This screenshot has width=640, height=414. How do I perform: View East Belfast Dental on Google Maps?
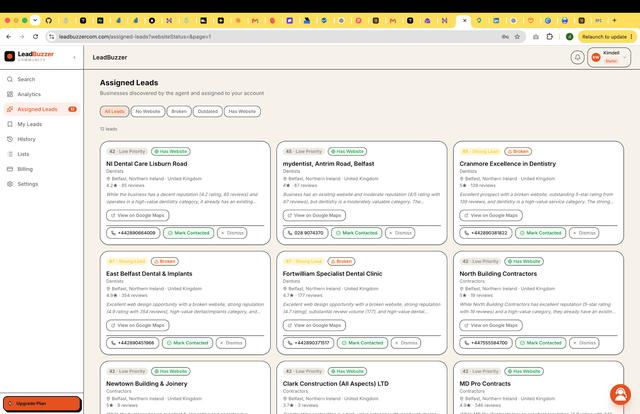coord(138,325)
